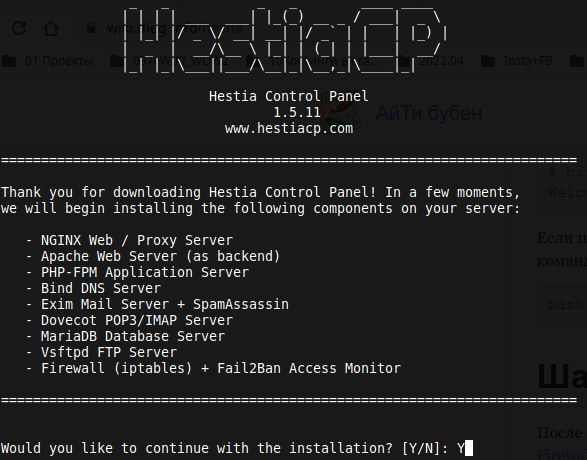The width and height of the screenshot is (587, 460).
Task: Open the WIKI_WOW bookmarks folder
Action: tap(170, 61)
